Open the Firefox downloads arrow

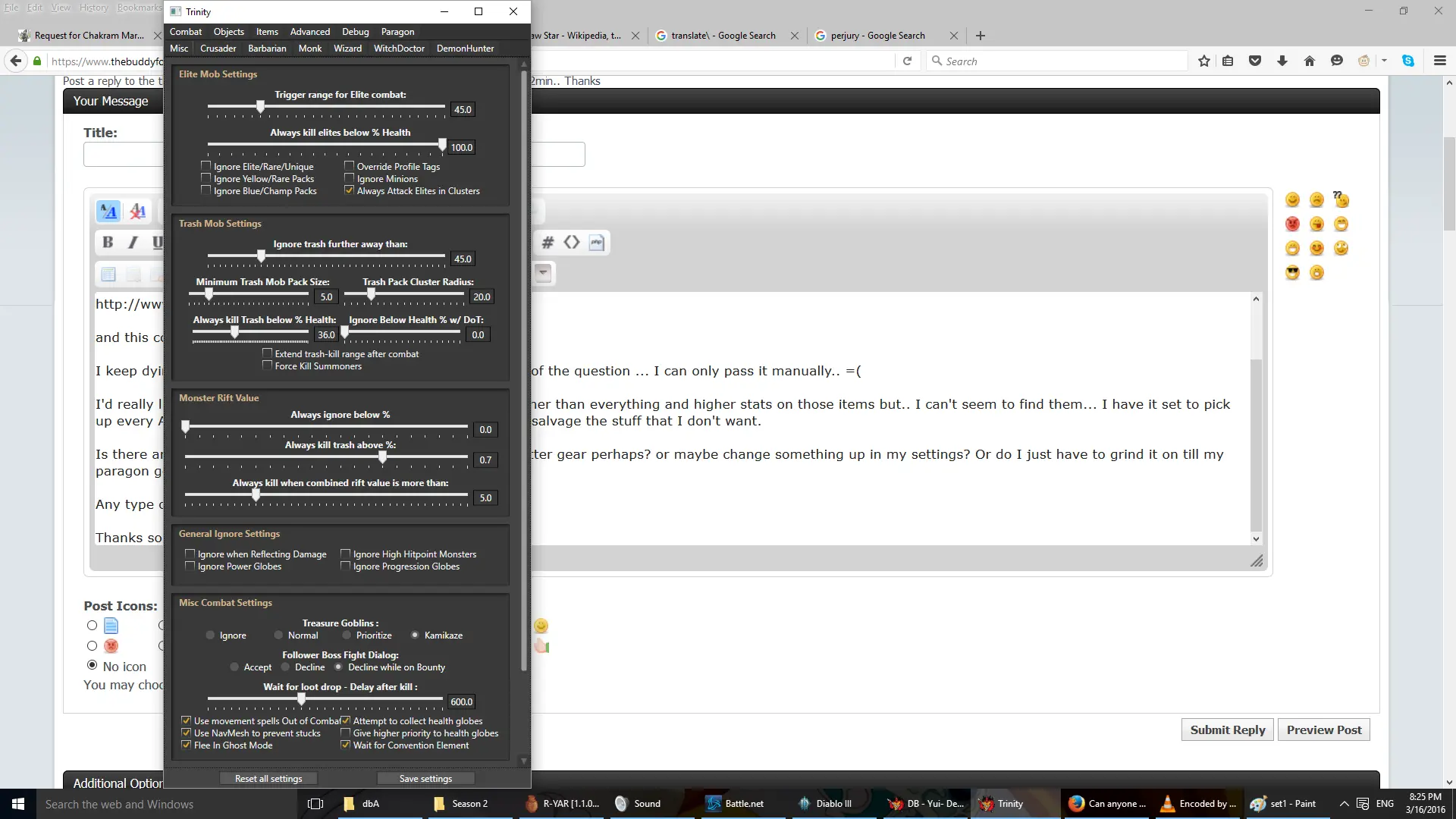(1282, 61)
